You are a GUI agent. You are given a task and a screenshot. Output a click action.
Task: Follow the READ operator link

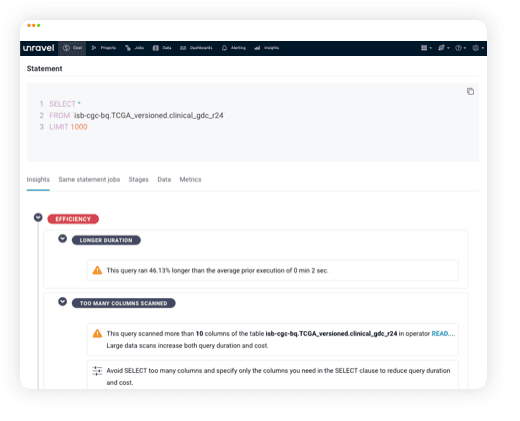(x=443, y=333)
